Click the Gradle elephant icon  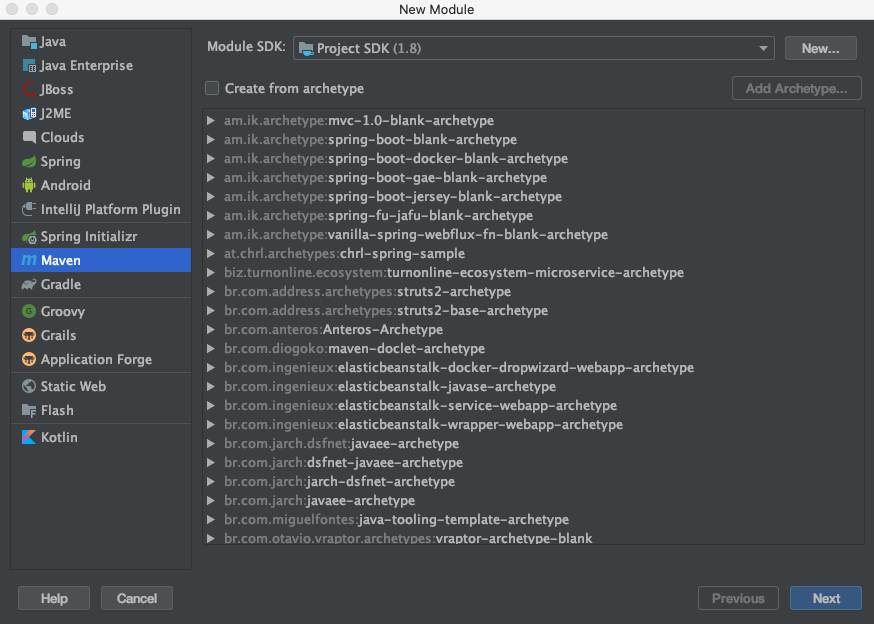click(x=29, y=284)
